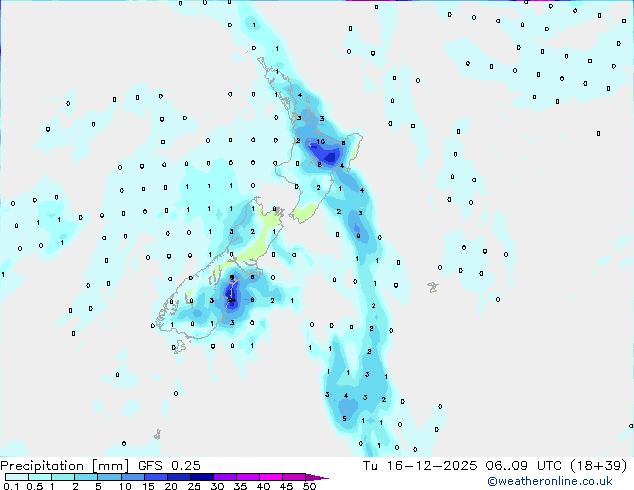Screen dimensions: 634x490
Task: Click the purple arrow above legend 50
Action: coord(315,477)
